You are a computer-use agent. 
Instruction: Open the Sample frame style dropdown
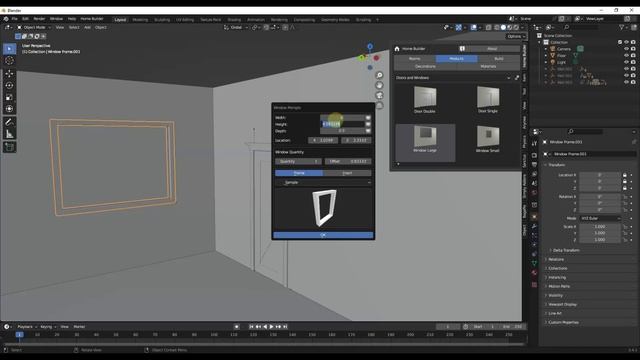323,182
